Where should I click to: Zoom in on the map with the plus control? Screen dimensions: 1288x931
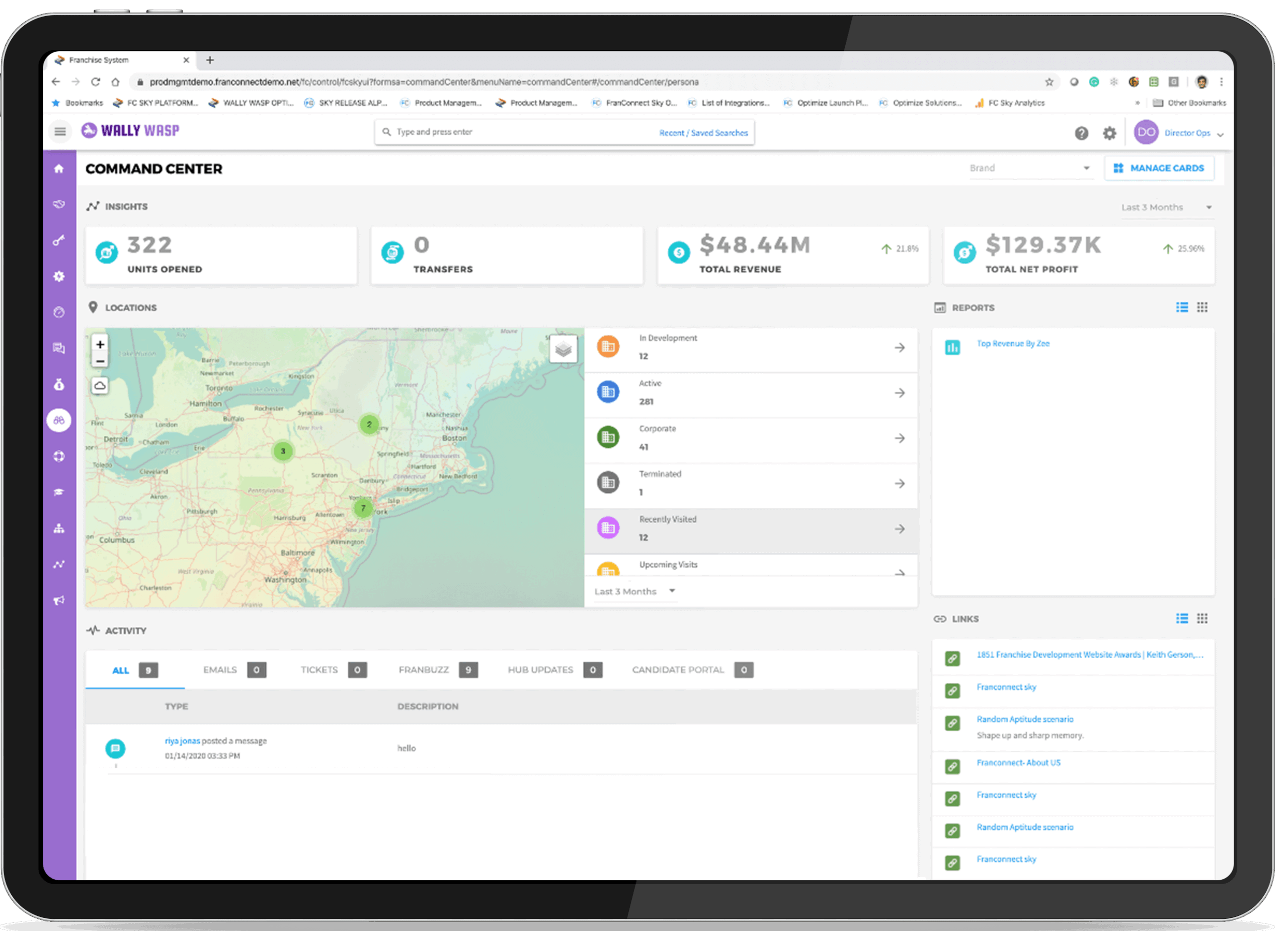(x=100, y=344)
